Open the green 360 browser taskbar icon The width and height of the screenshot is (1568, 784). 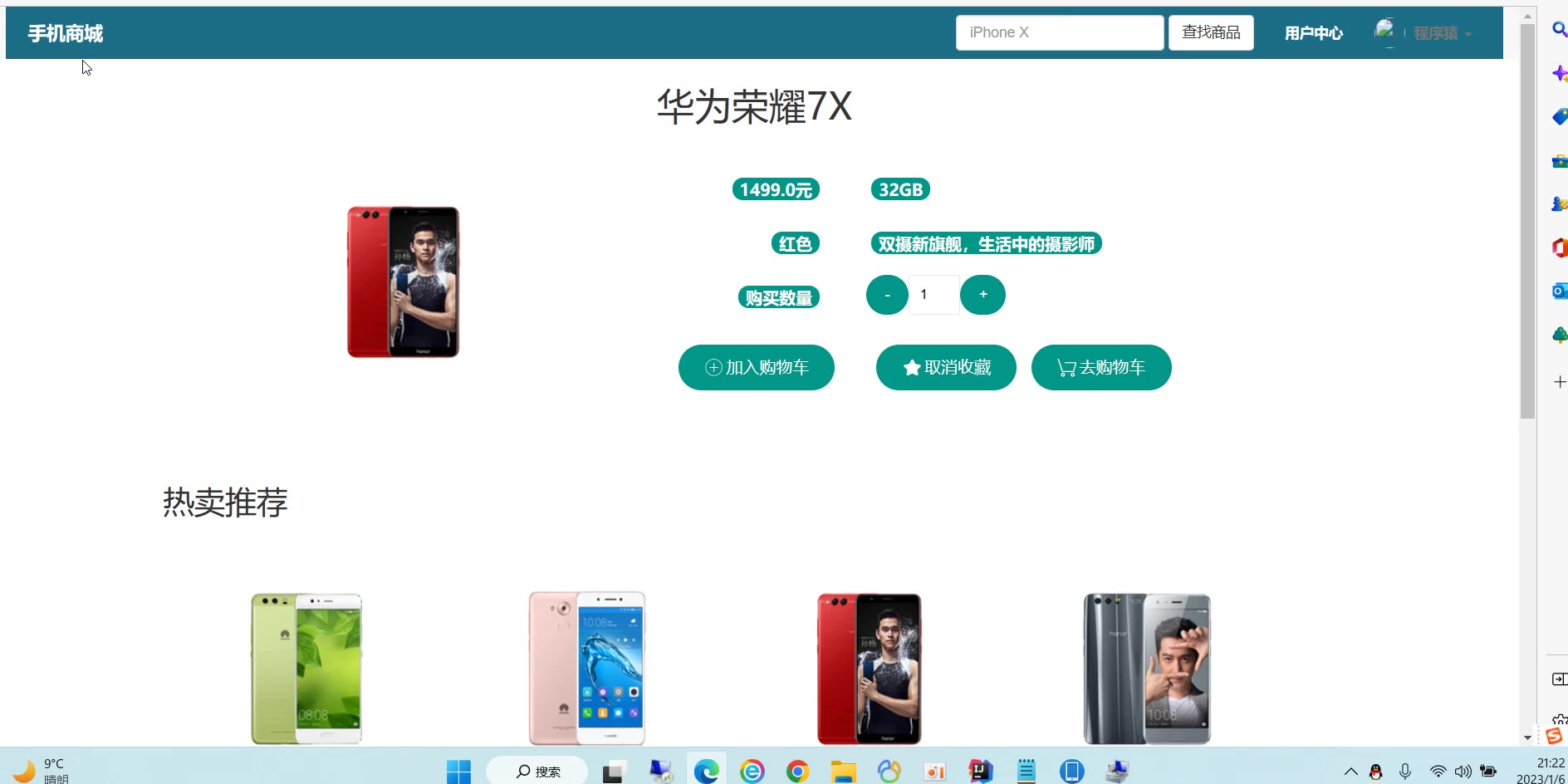pos(752,772)
